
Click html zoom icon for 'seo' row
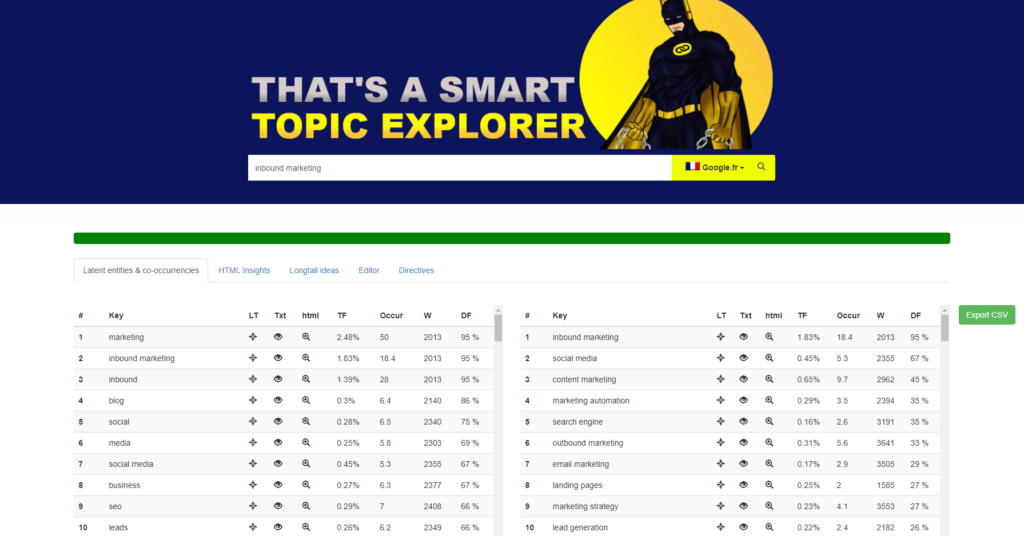pos(306,506)
